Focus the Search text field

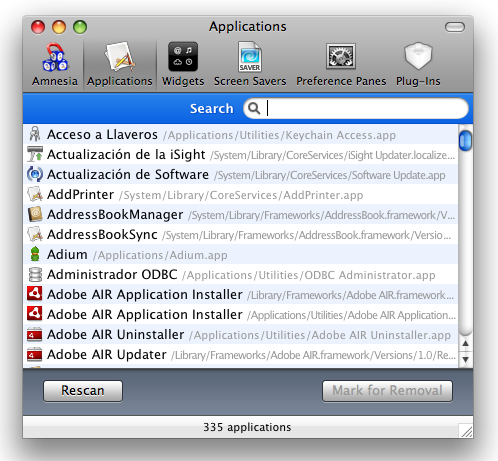356,108
